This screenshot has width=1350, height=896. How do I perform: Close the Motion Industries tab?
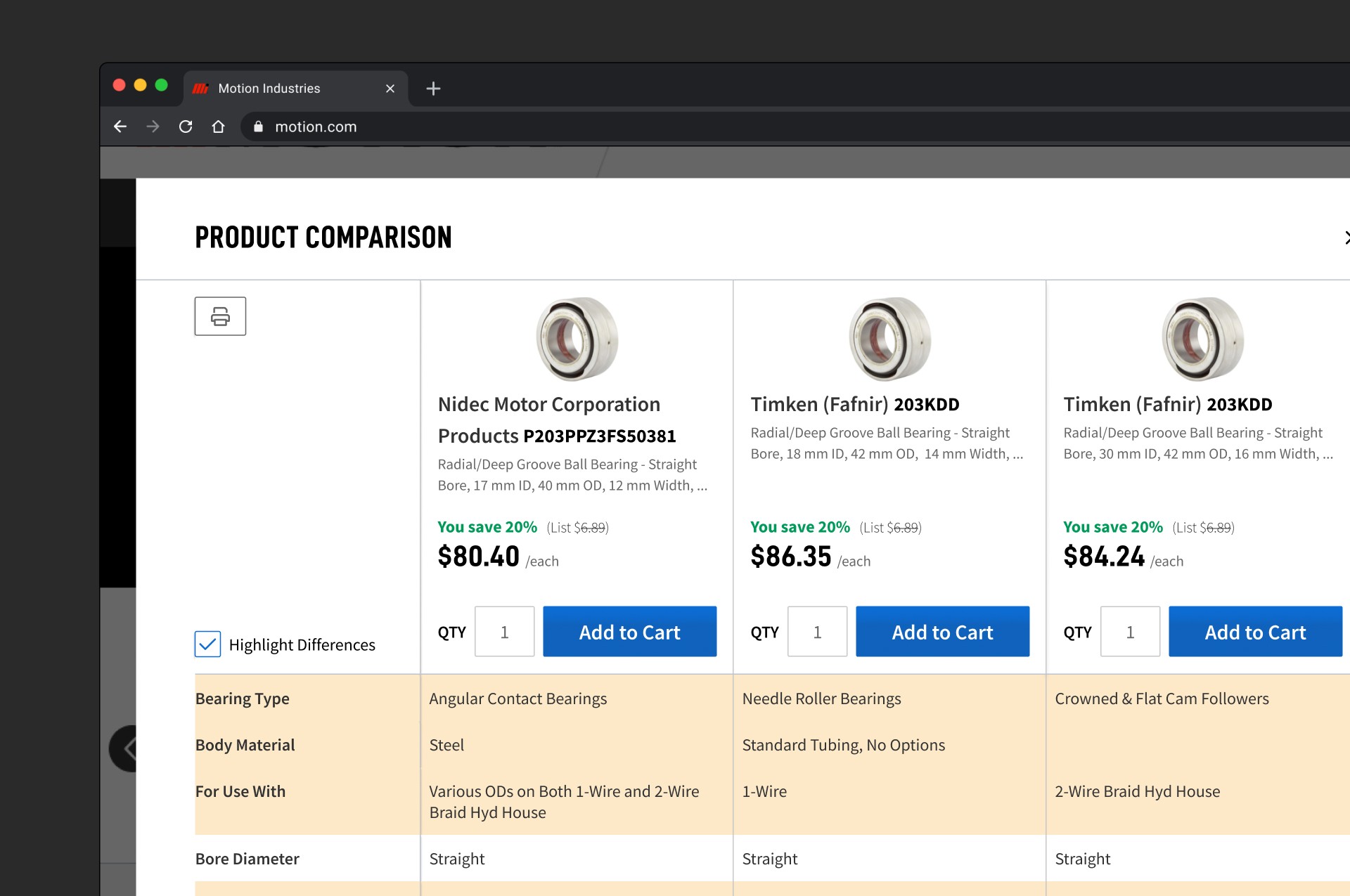pos(390,89)
